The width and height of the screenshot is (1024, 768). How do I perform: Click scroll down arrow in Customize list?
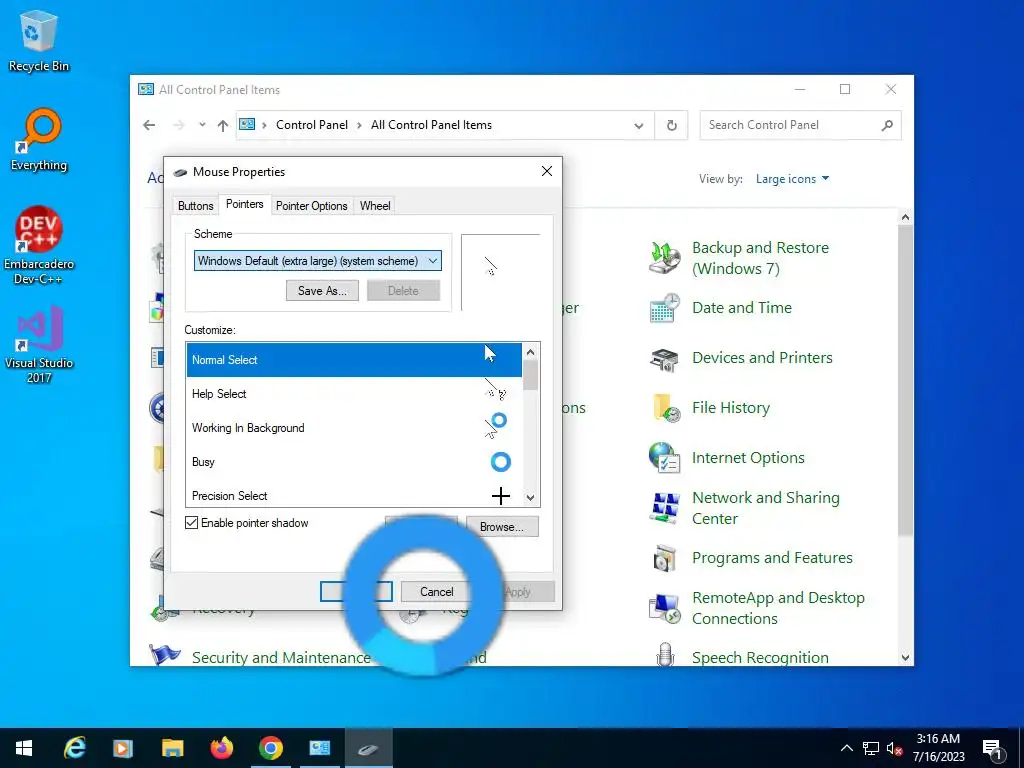pyautogui.click(x=530, y=498)
